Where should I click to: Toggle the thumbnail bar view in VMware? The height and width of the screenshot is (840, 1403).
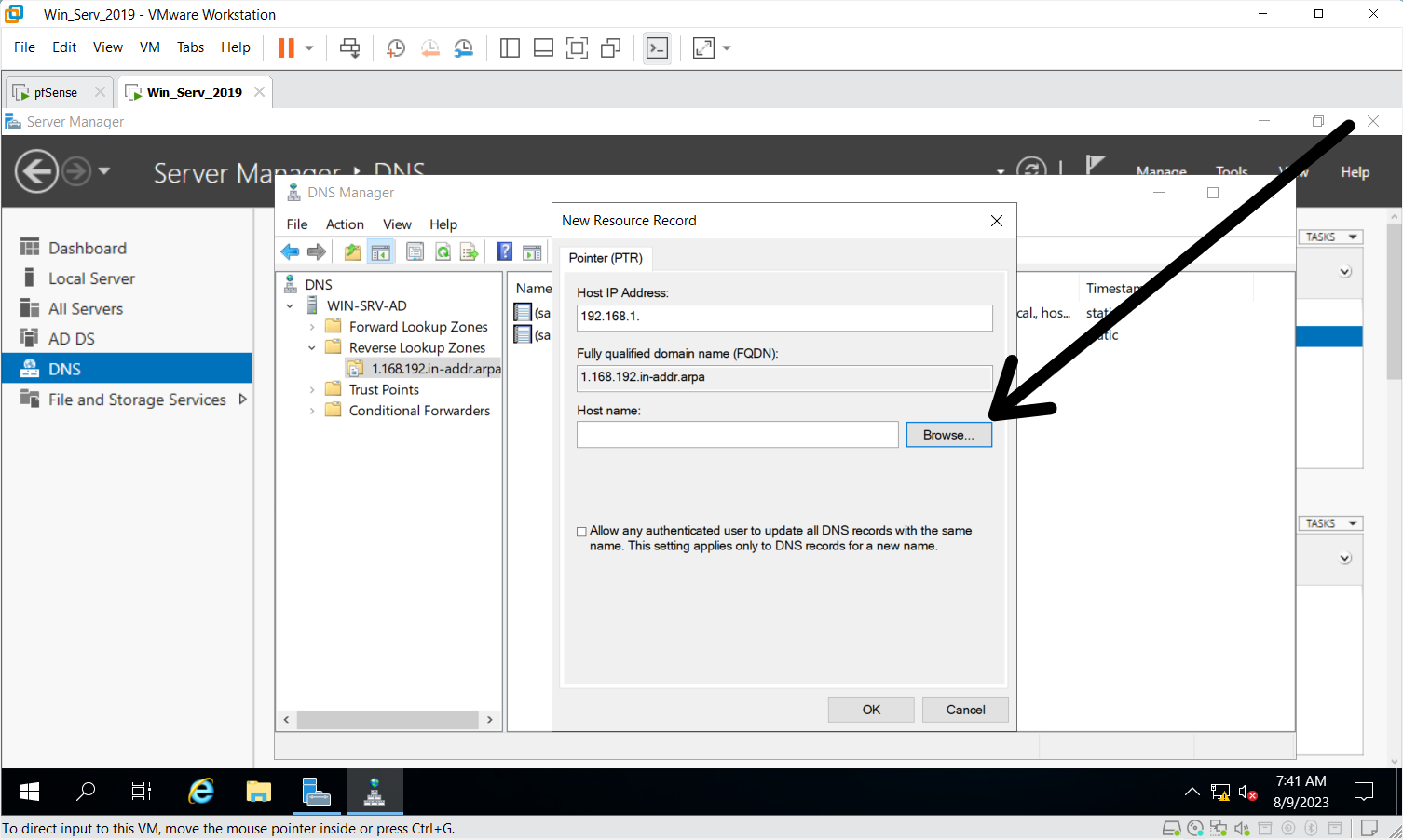click(x=543, y=47)
